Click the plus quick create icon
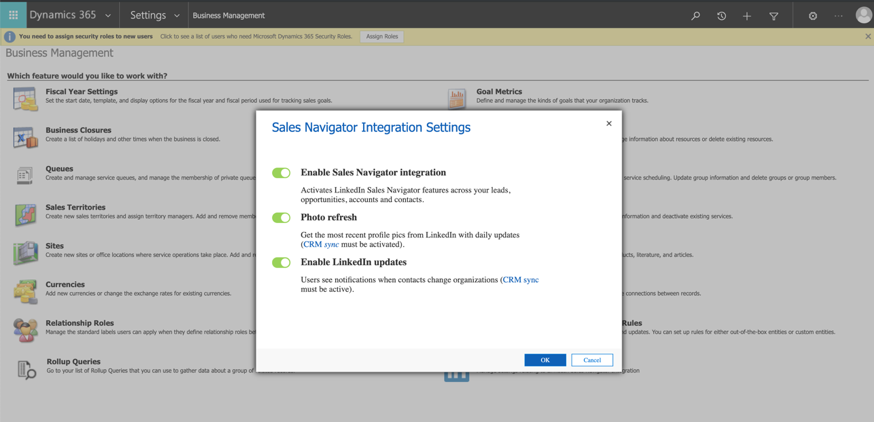 (747, 16)
